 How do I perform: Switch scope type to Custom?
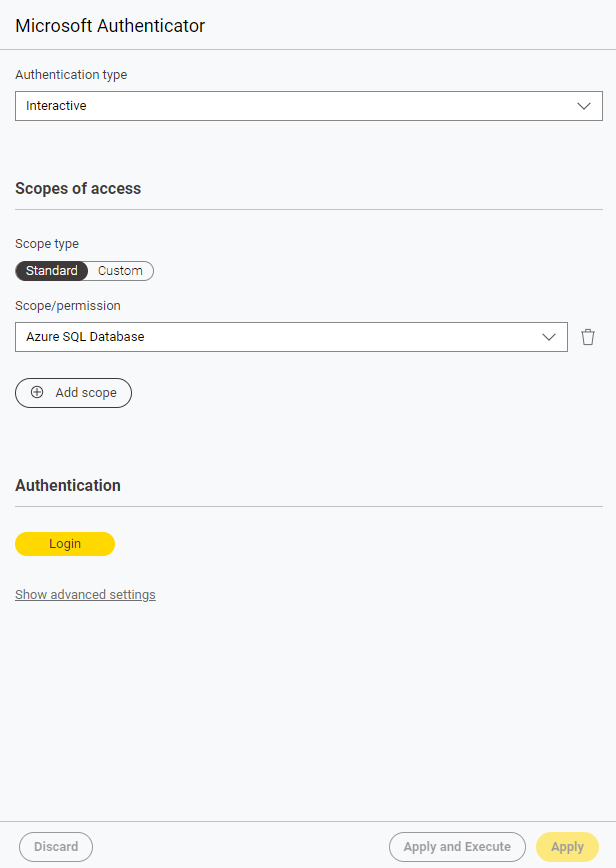[120, 271]
